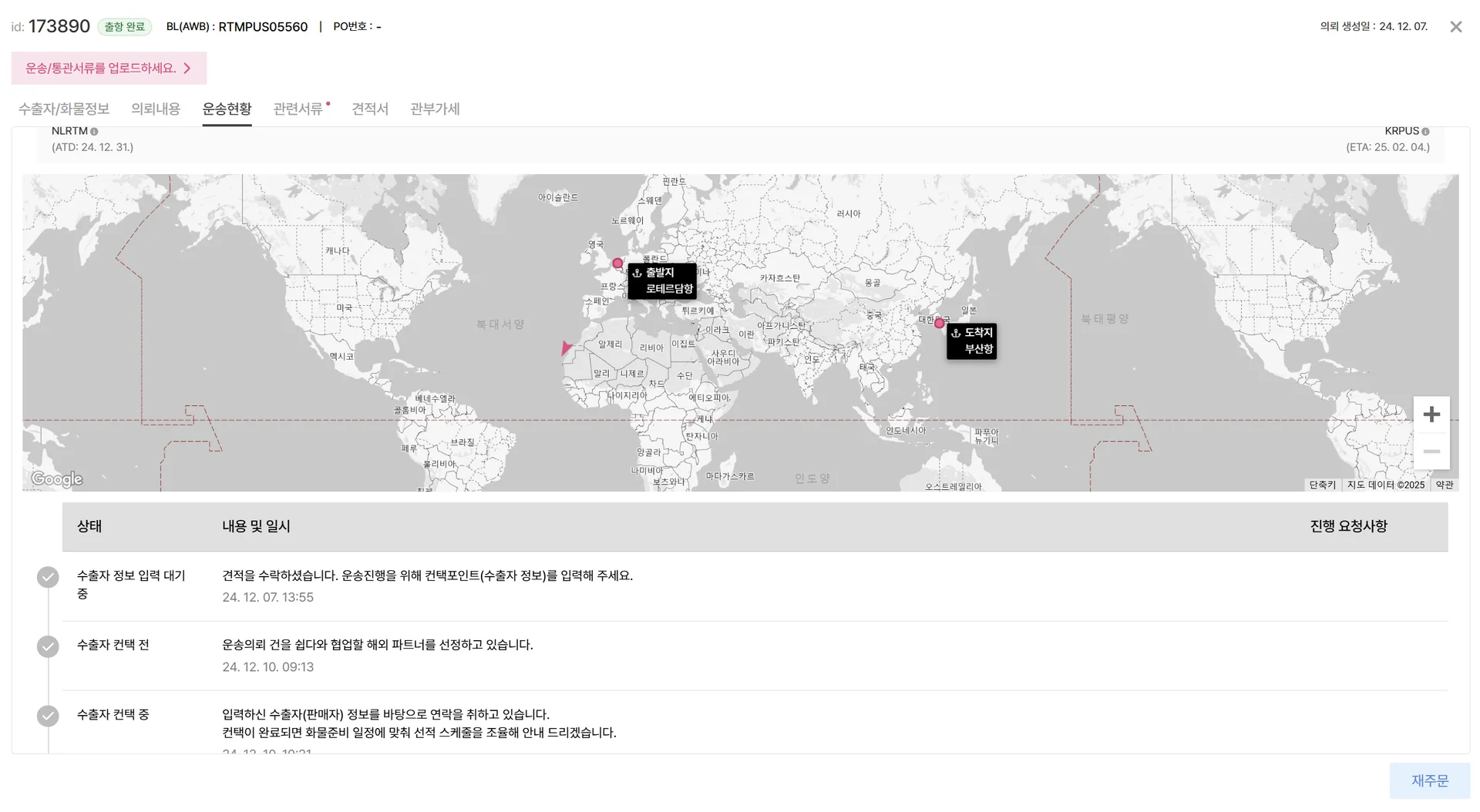Click the 출항 완료 status badge
The height and width of the screenshot is (812, 1480).
[125, 27]
